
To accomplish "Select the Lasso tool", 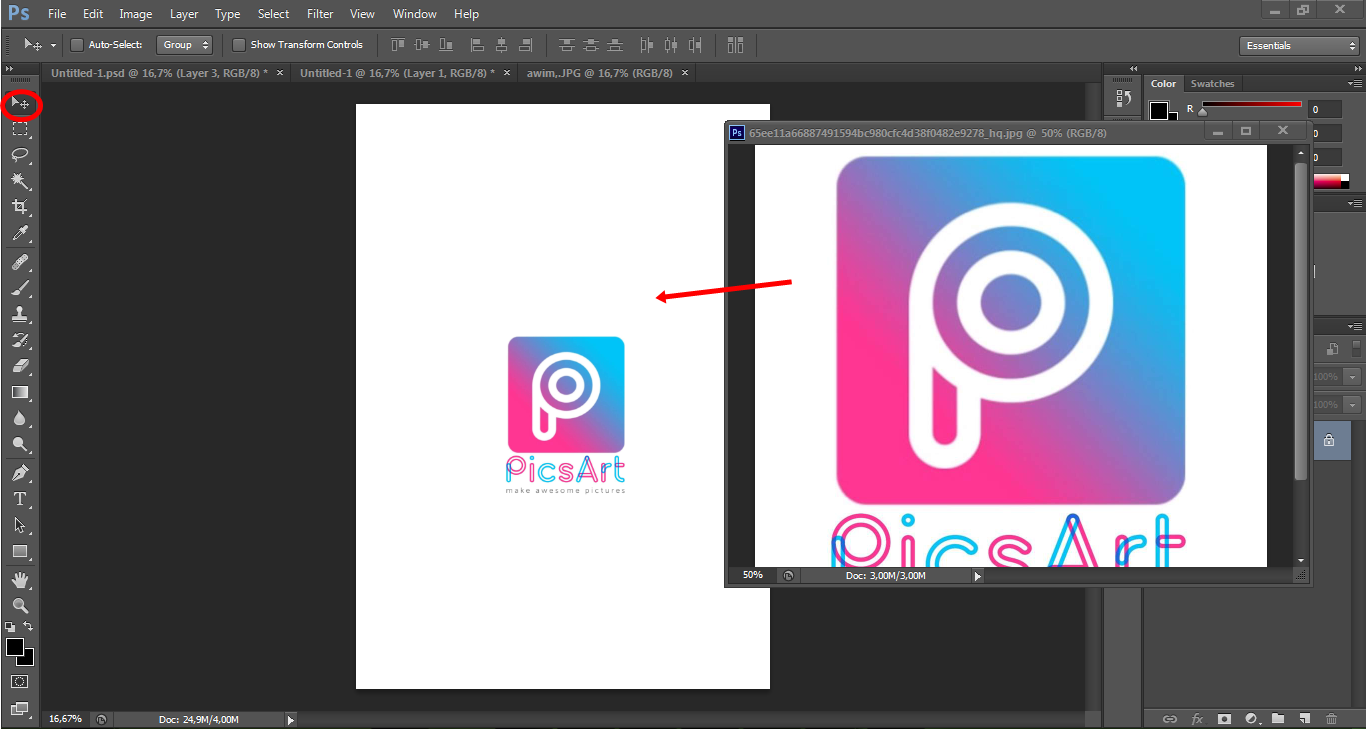I will coord(20,155).
